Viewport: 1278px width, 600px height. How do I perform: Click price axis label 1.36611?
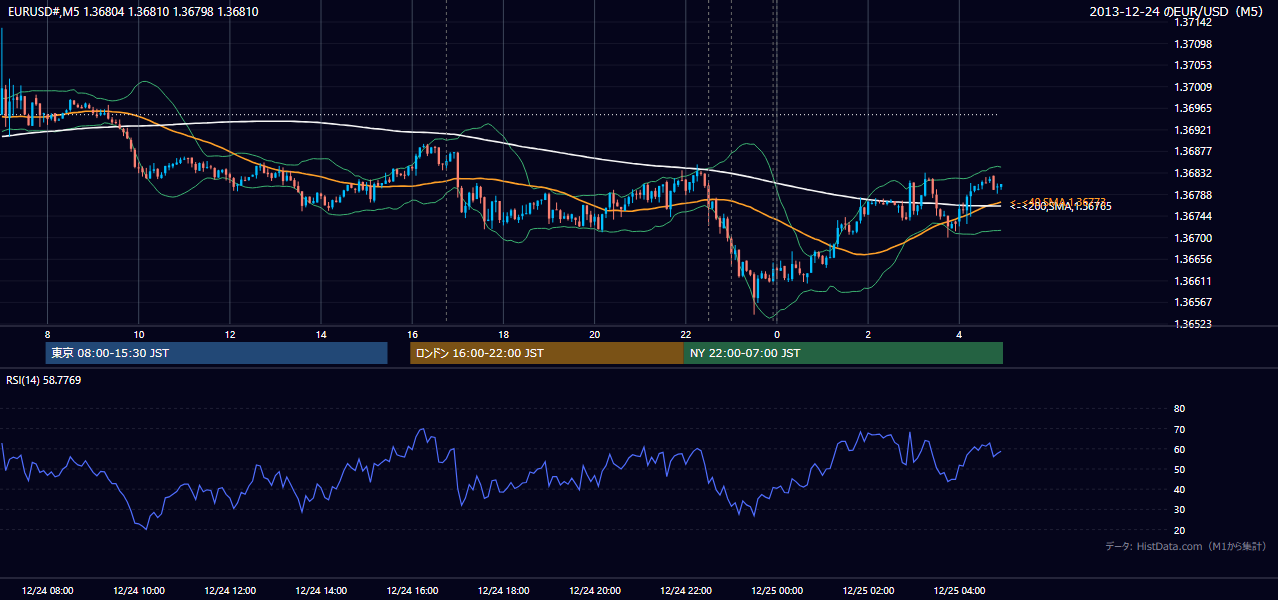coord(1194,281)
